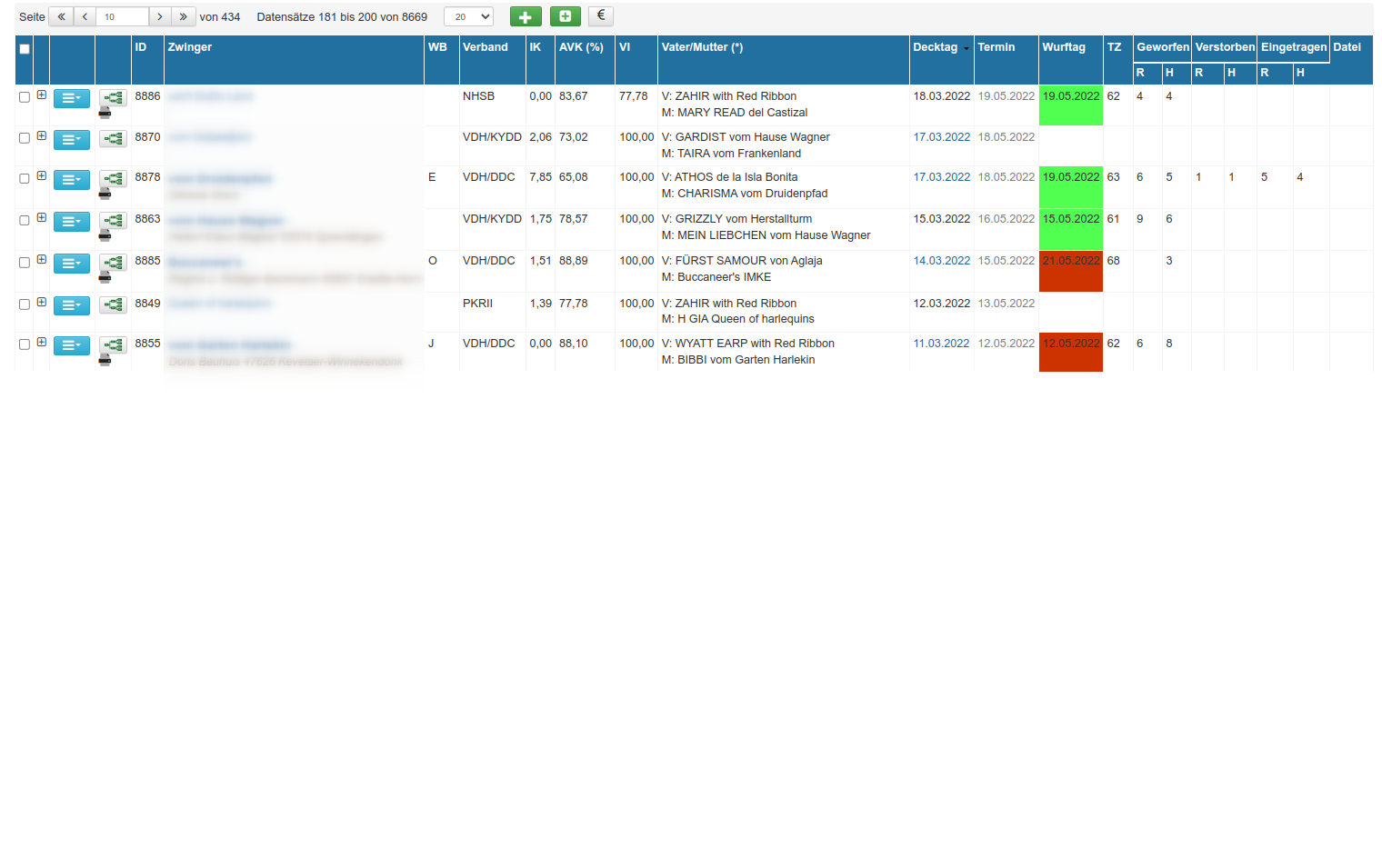Sort table by Zwinger column header

[190, 47]
